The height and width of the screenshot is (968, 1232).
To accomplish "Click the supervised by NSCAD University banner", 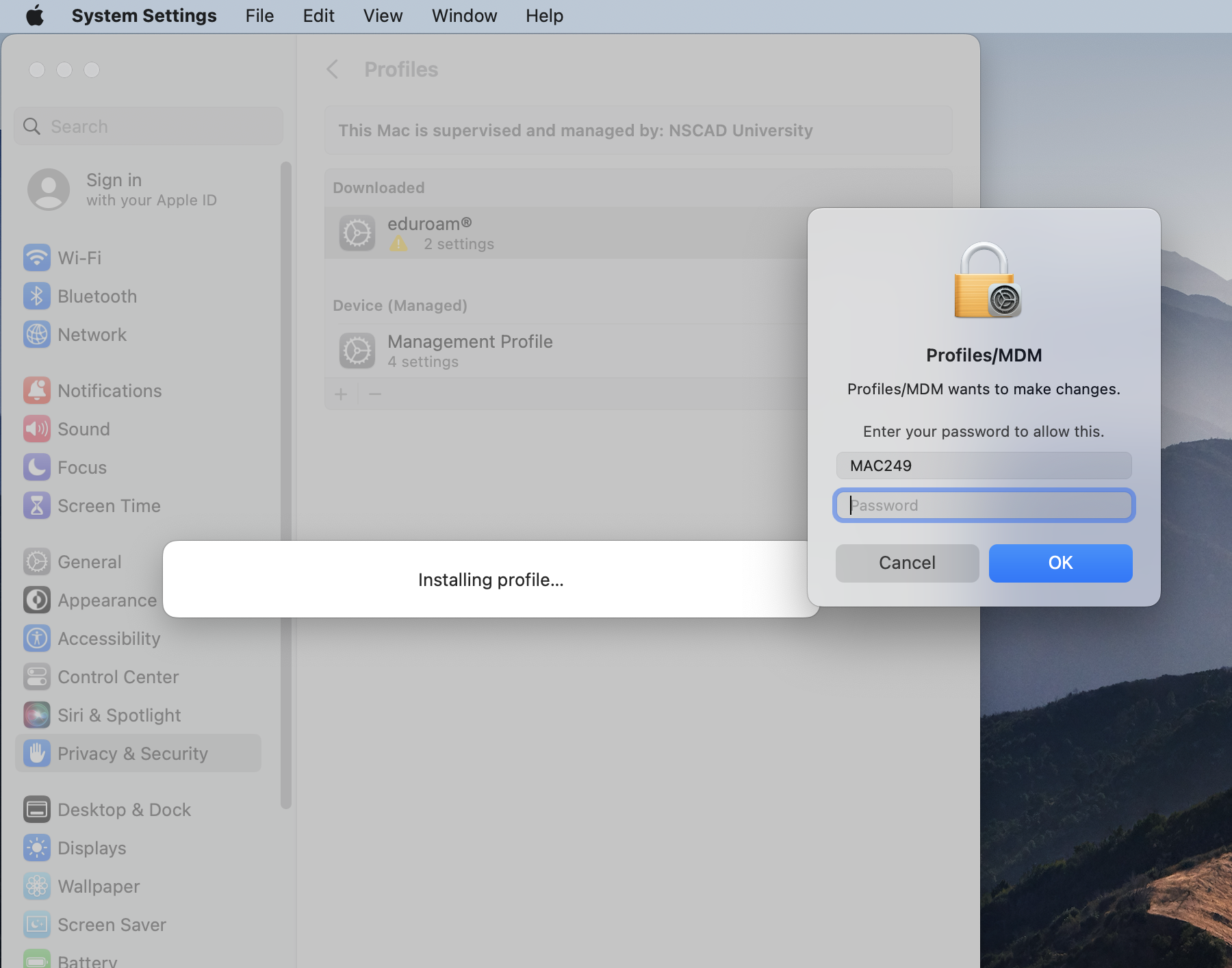I will point(638,130).
